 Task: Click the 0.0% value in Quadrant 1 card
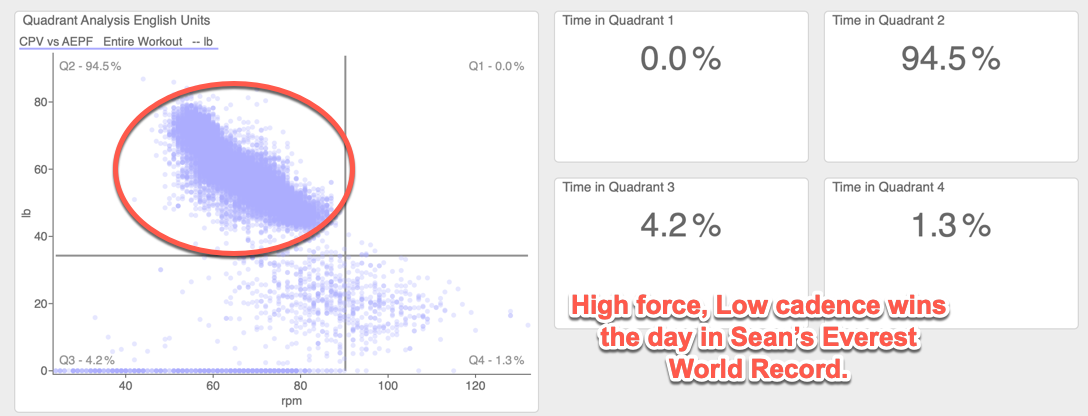pos(680,60)
